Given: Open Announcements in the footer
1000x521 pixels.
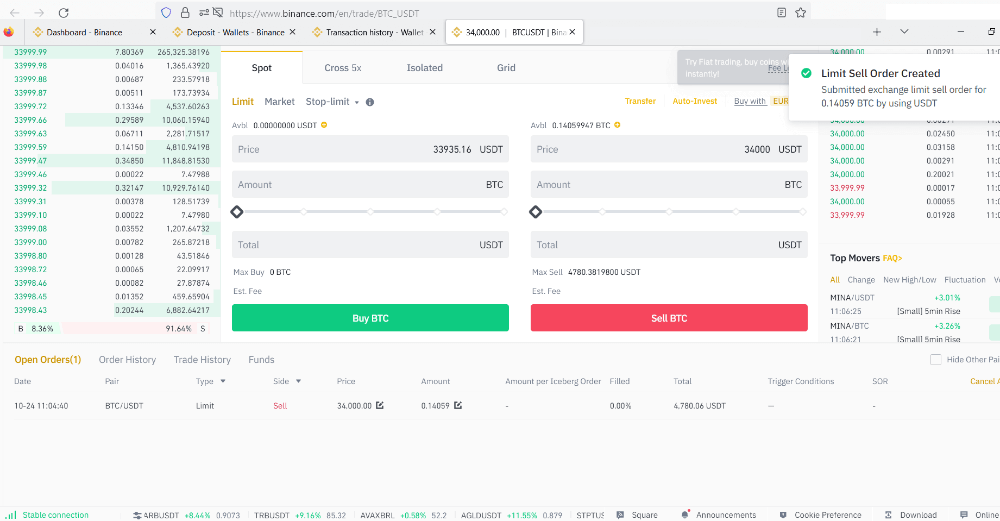Looking at the screenshot, I should [719, 515].
